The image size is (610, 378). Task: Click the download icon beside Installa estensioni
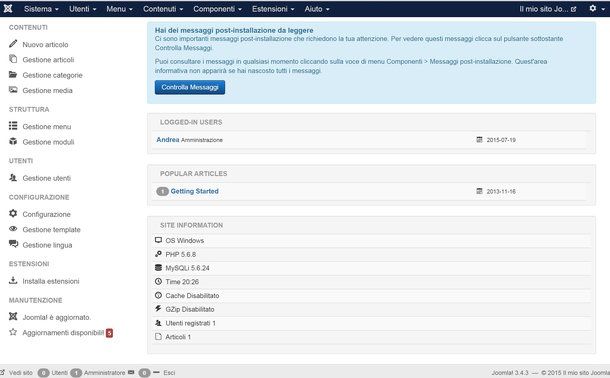[x=13, y=280]
